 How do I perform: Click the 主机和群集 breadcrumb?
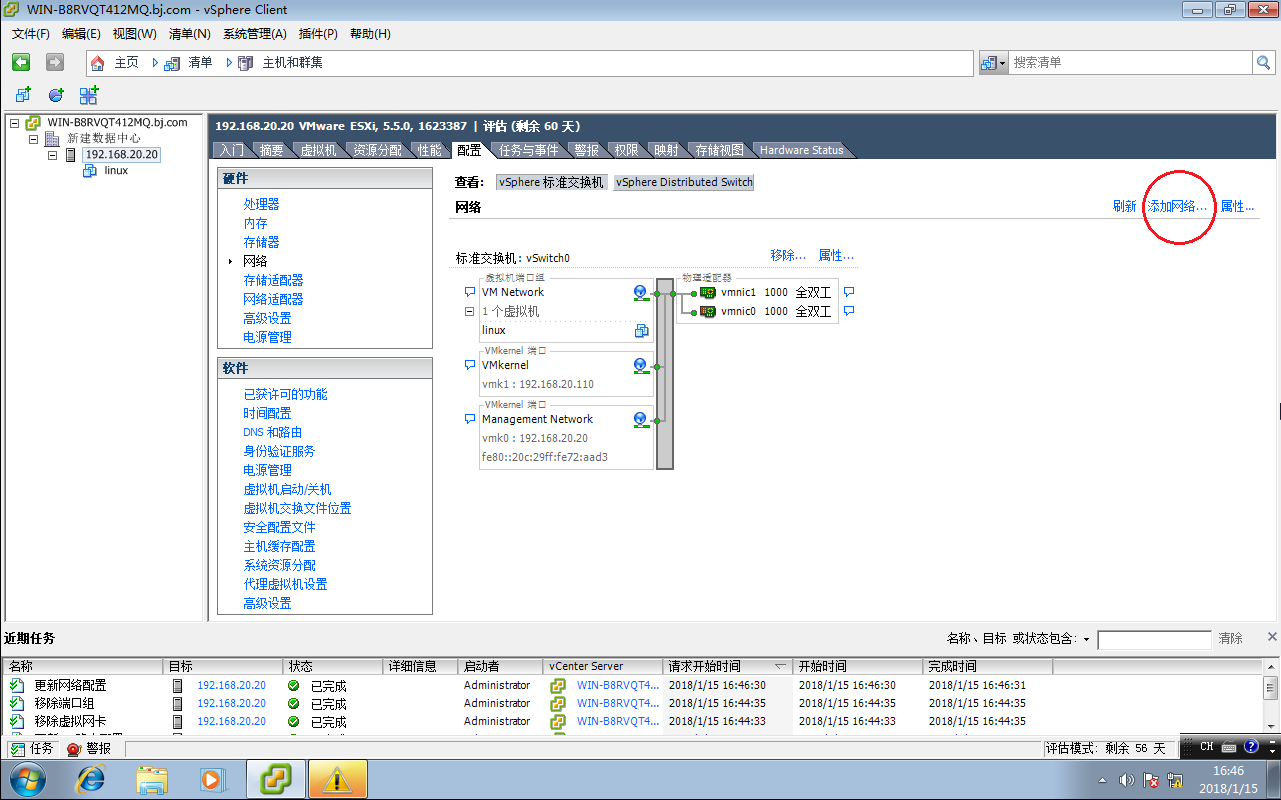click(x=292, y=63)
